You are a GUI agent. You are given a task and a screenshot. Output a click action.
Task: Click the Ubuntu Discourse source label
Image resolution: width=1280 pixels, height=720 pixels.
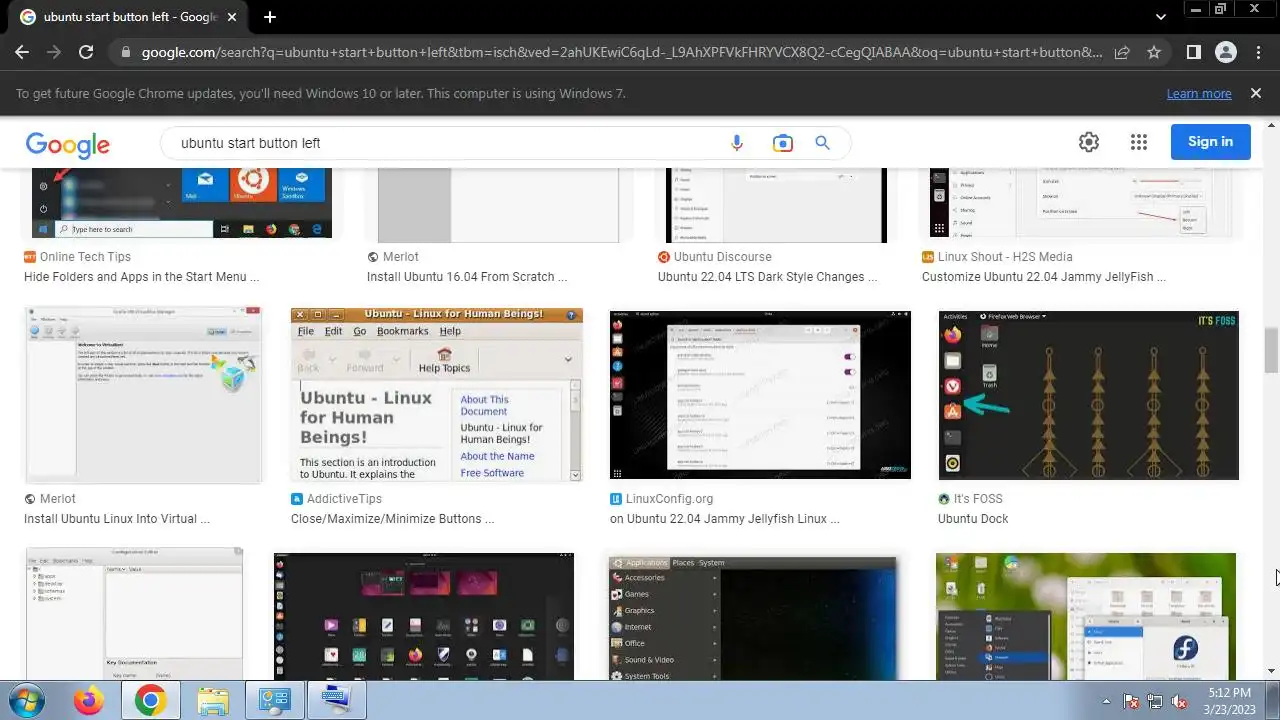[723, 257]
